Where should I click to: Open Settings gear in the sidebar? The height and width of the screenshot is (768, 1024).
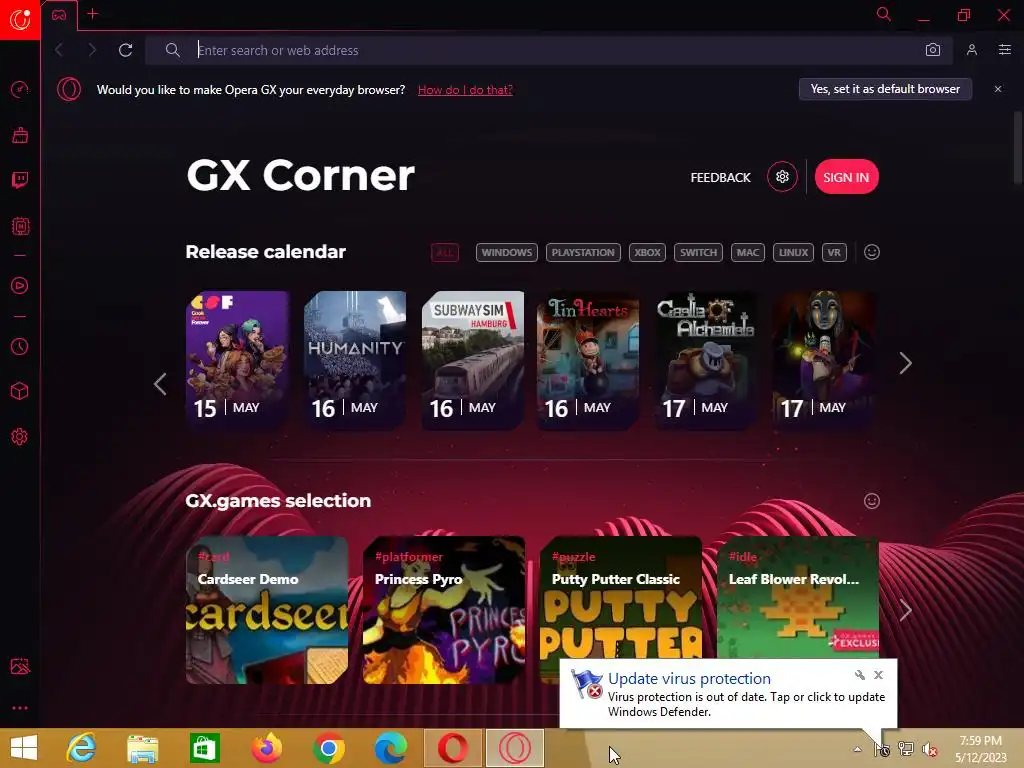coord(20,436)
